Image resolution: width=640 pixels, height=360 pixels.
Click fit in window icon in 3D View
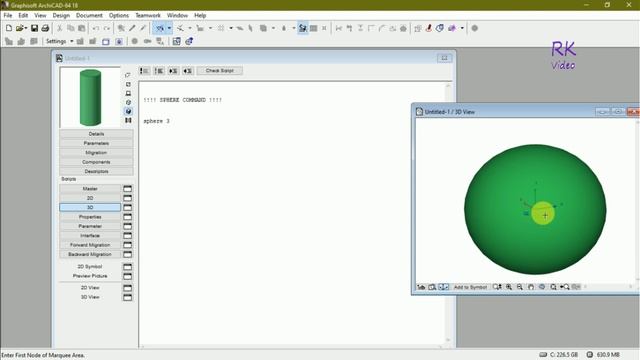click(553, 287)
